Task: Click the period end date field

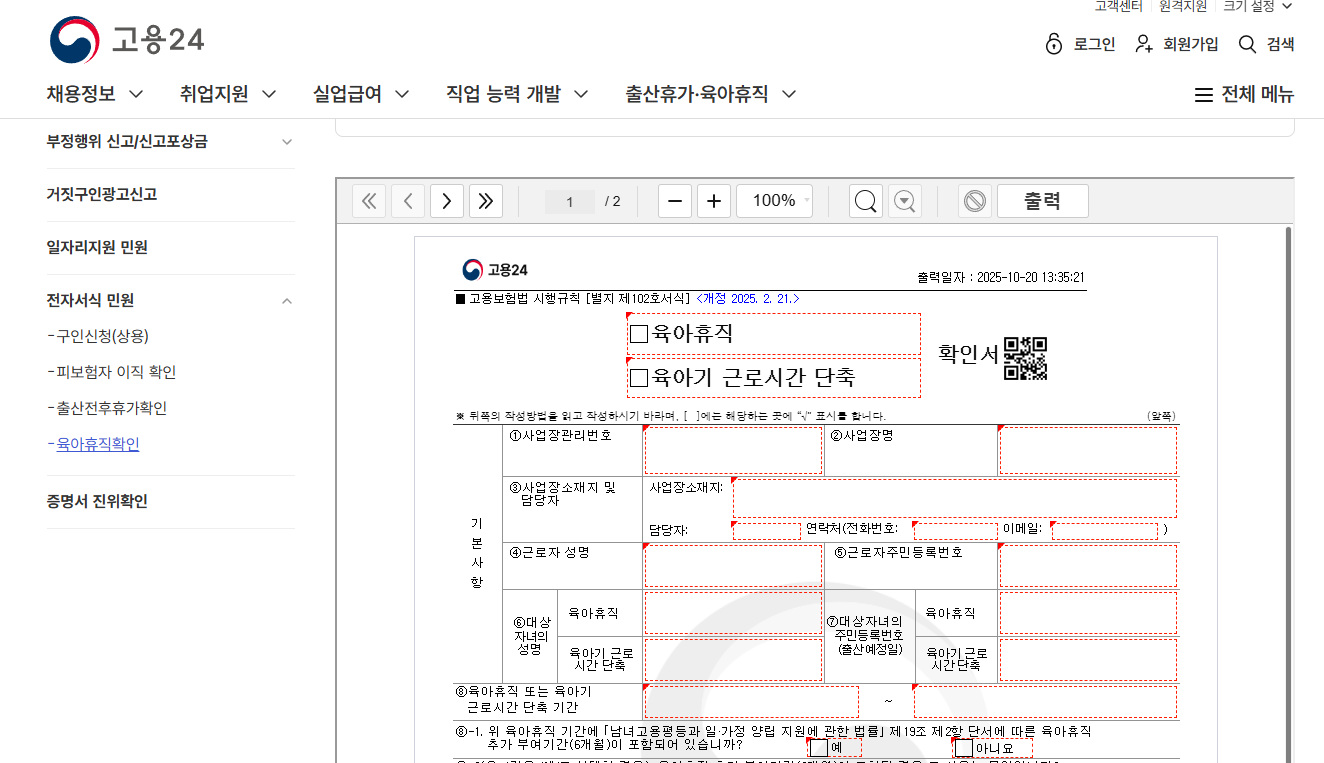Action: (1045, 702)
